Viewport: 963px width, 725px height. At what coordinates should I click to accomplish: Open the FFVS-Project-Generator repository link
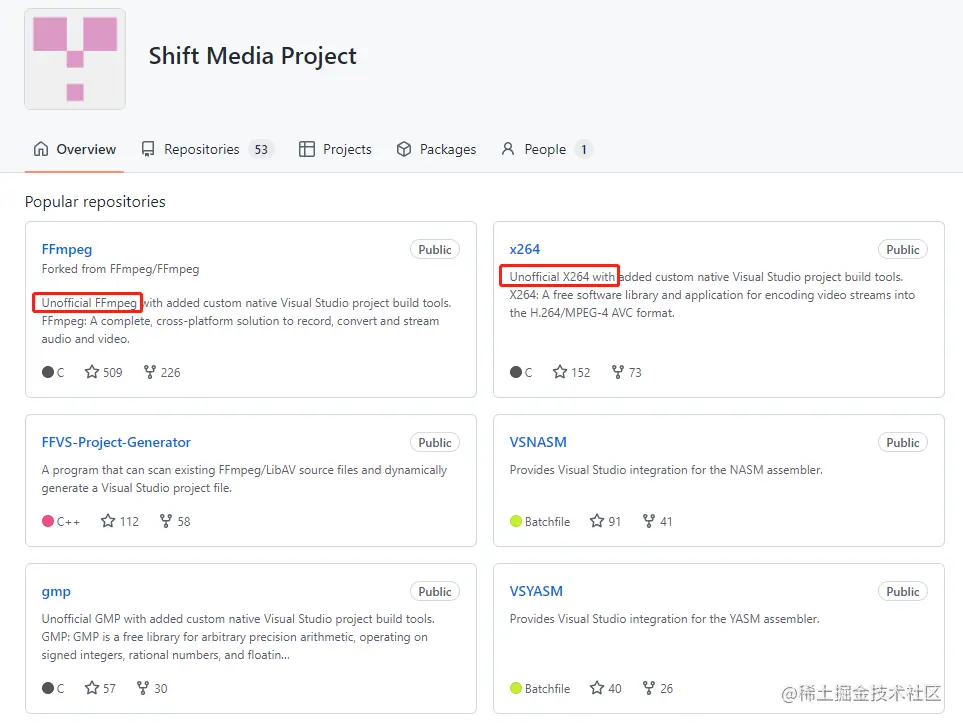[x=116, y=442]
